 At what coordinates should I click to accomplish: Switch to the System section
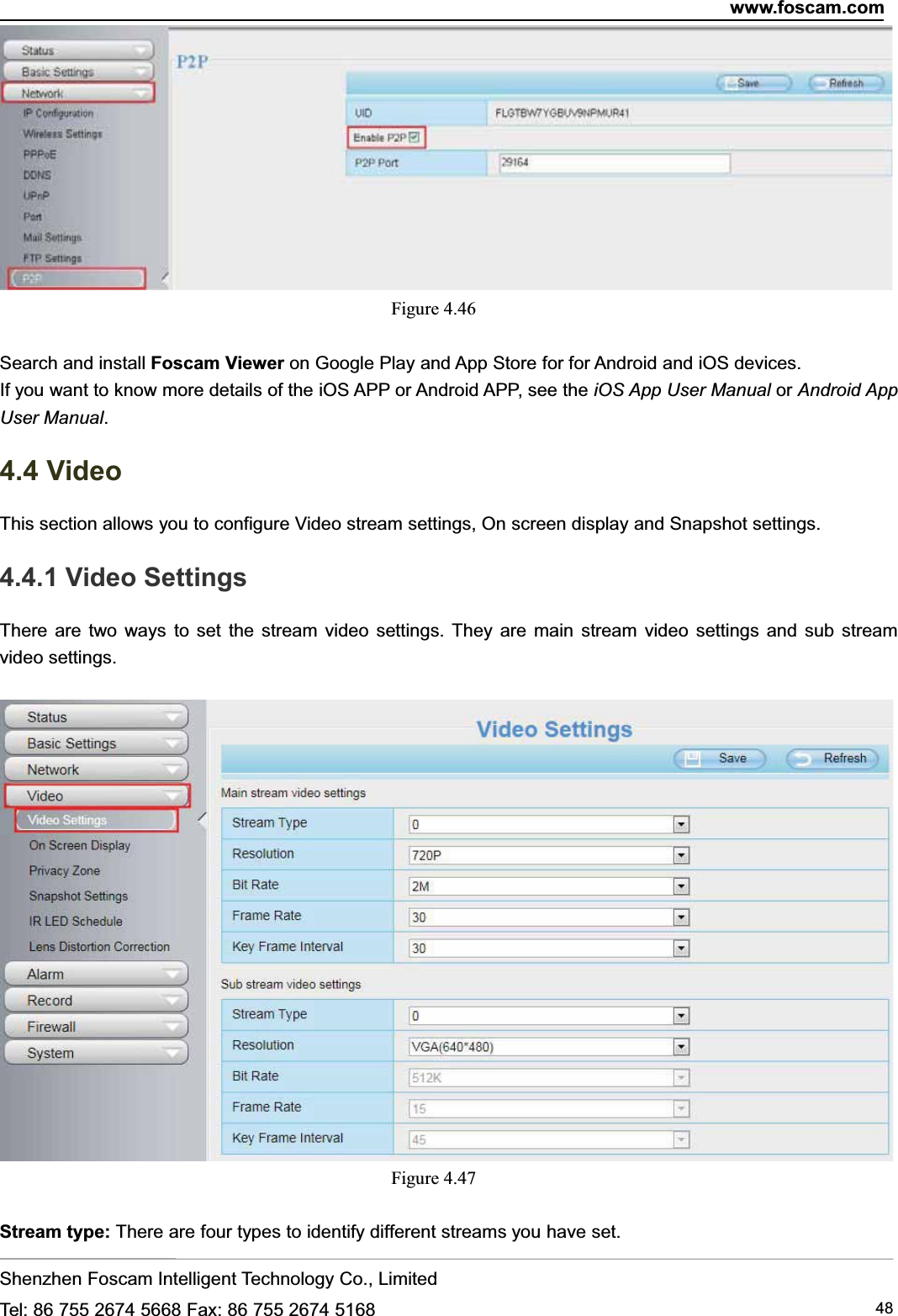(x=96, y=1052)
